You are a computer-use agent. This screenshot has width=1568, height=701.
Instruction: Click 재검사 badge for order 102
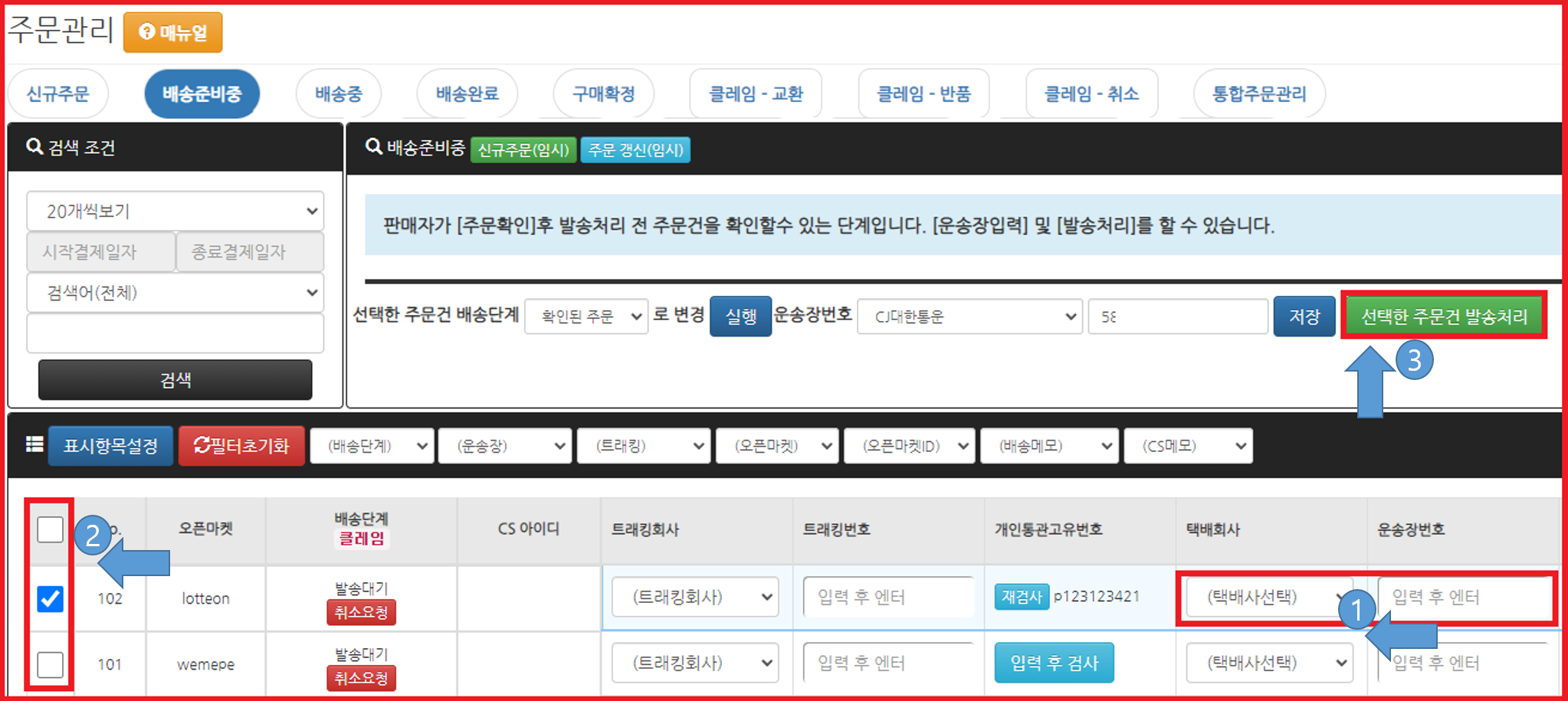(x=1022, y=597)
